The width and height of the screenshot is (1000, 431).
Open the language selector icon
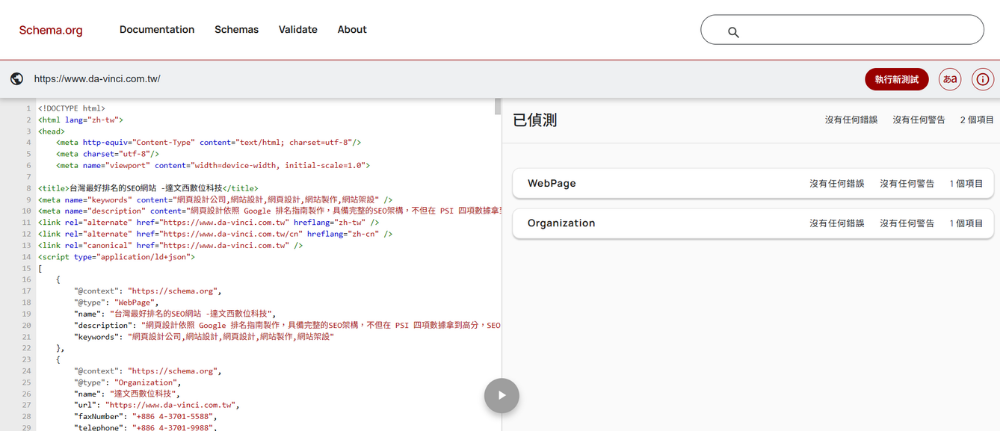click(950, 79)
